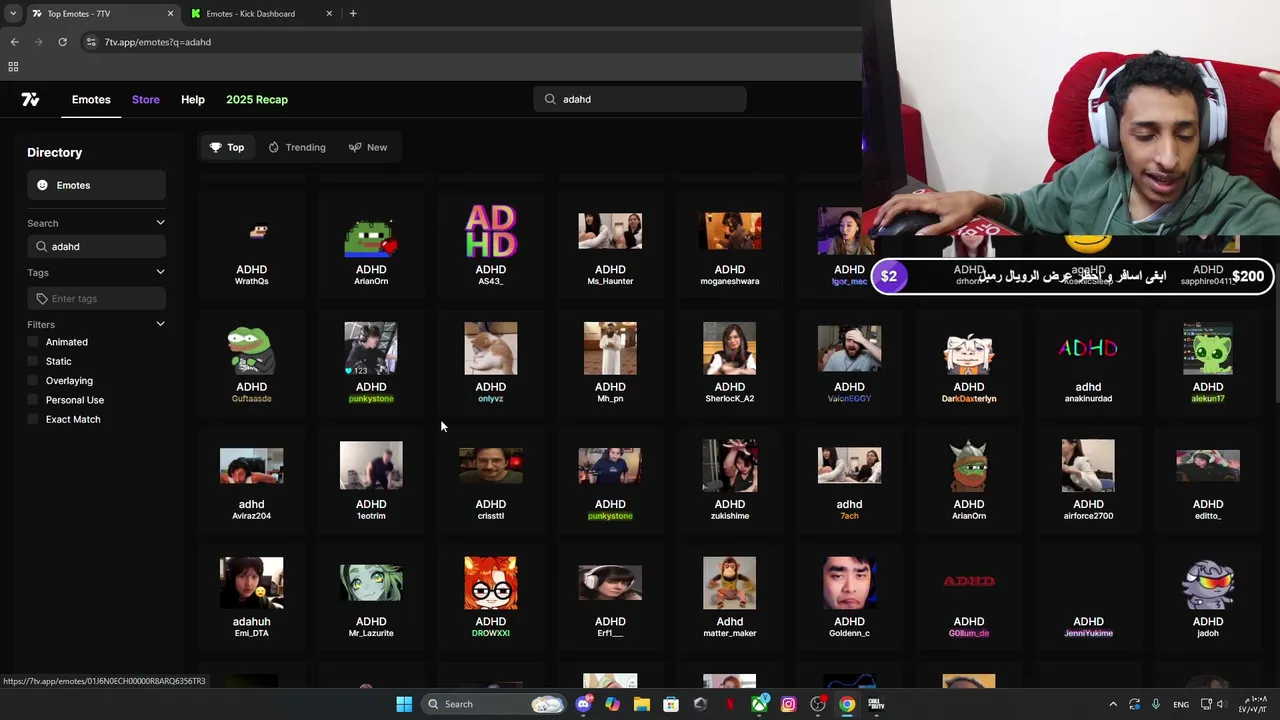Viewport: 1280px width, 720px height.
Task: Select the New sorting tab
Action: (368, 147)
